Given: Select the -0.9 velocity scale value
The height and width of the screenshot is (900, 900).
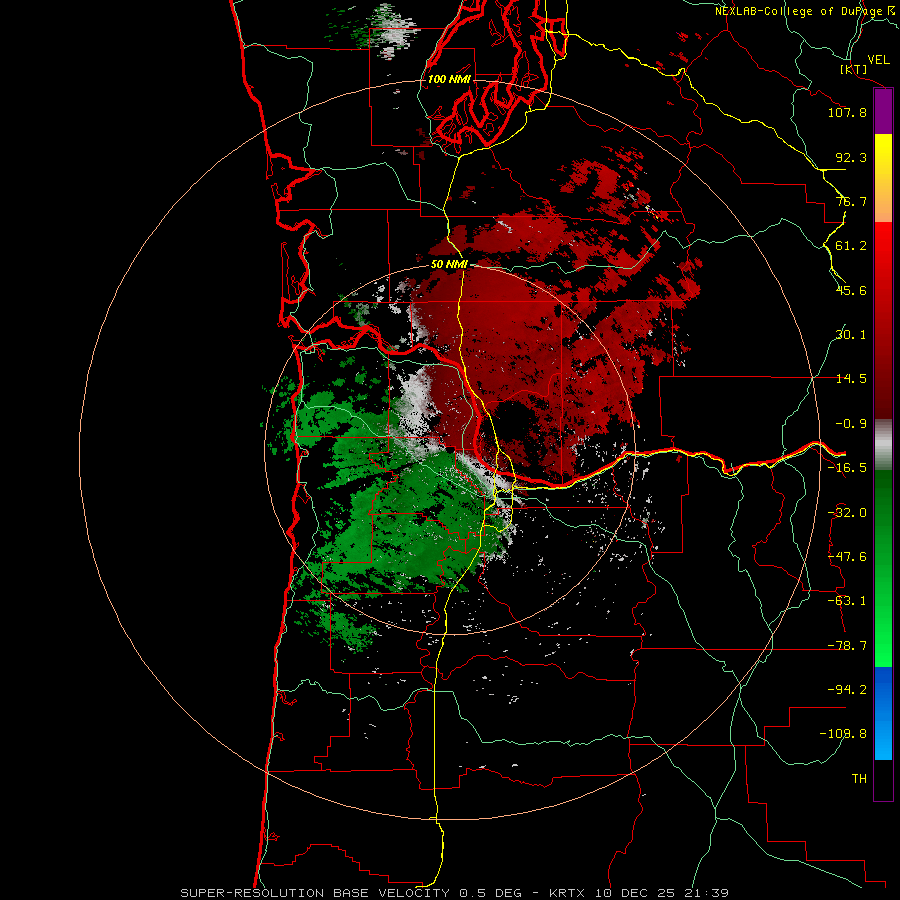Looking at the screenshot, I should pos(851,424).
